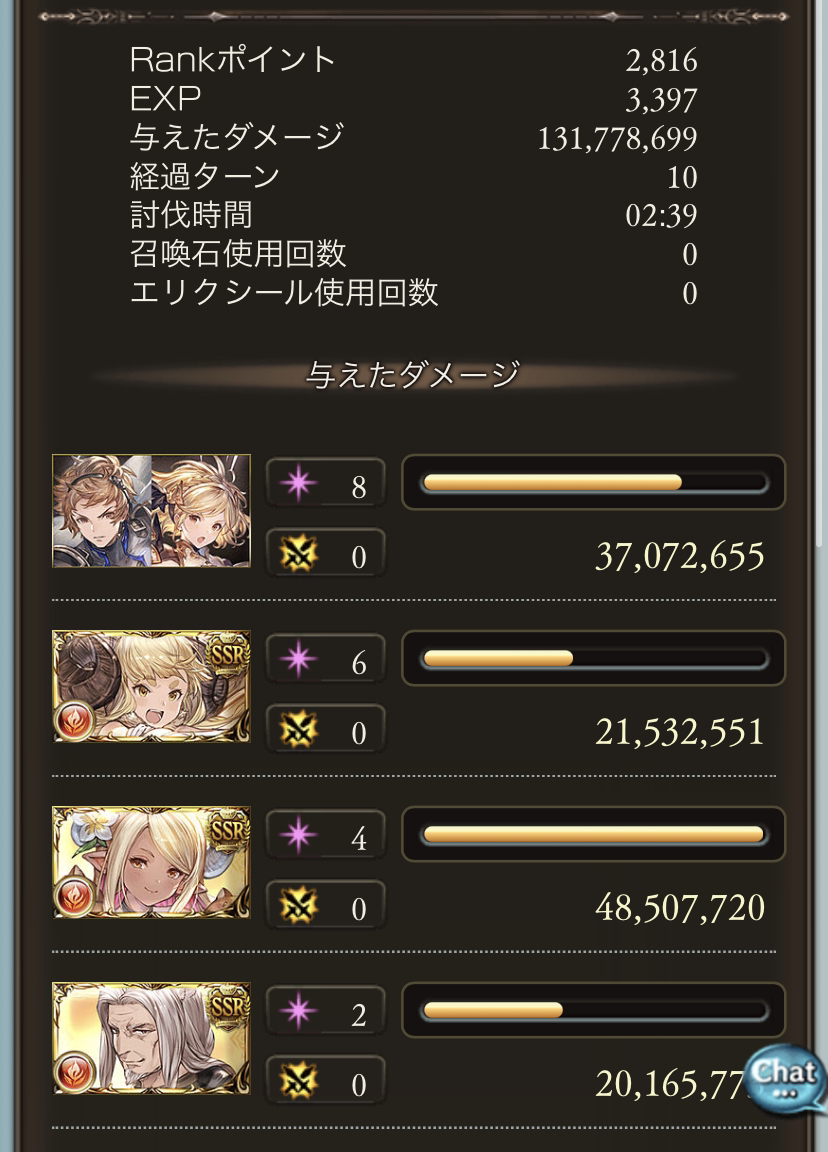Click the purple star icon showing 2
Image resolution: width=828 pixels, height=1152 pixels.
(299, 1012)
